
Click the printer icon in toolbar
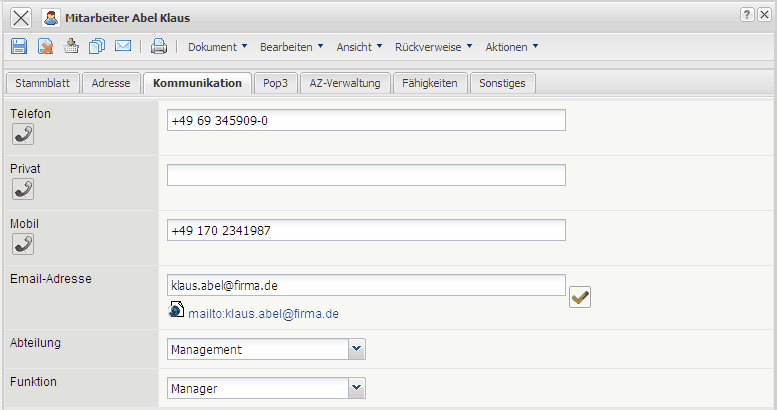(x=158, y=46)
